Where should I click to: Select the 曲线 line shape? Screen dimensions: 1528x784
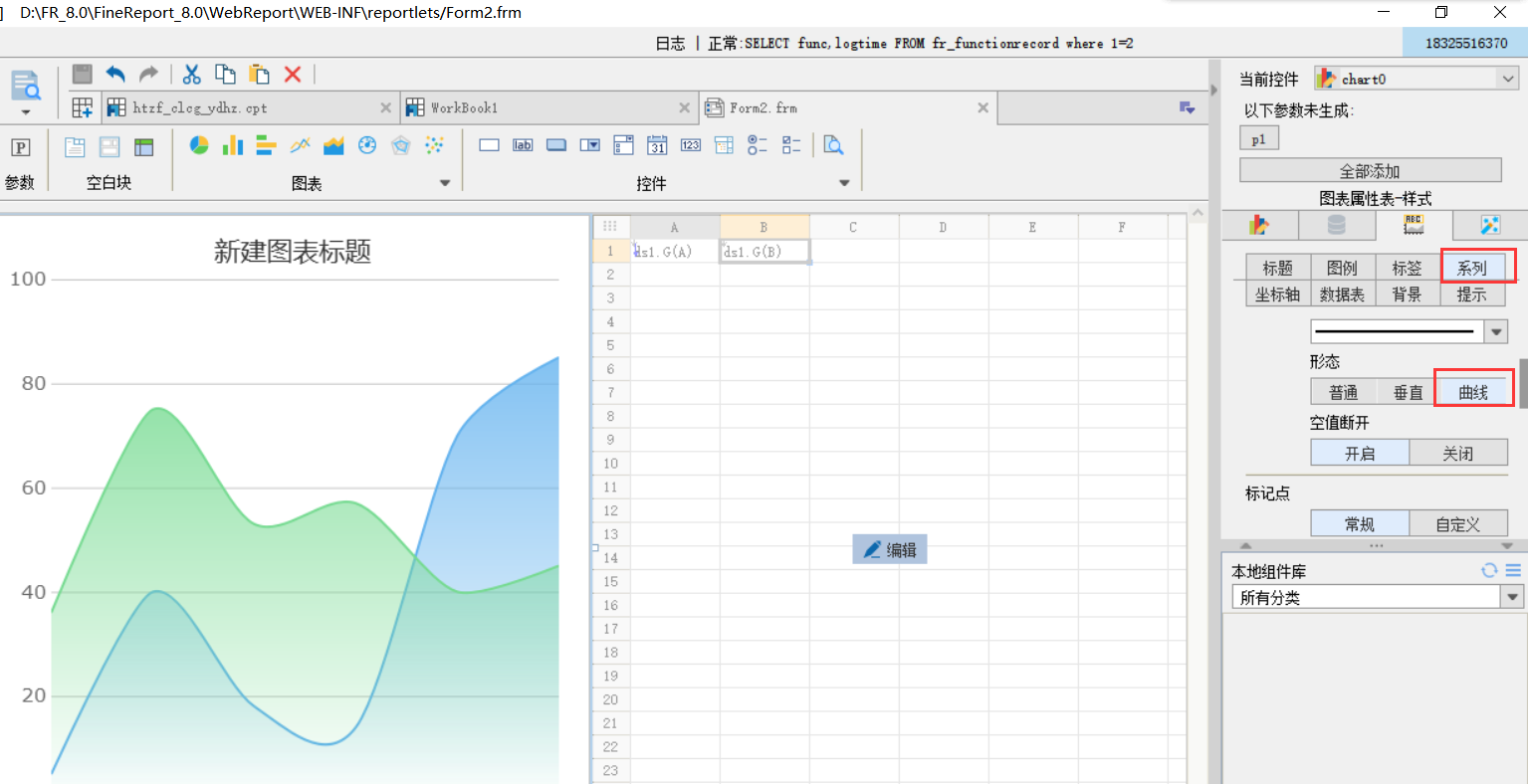(x=1473, y=392)
